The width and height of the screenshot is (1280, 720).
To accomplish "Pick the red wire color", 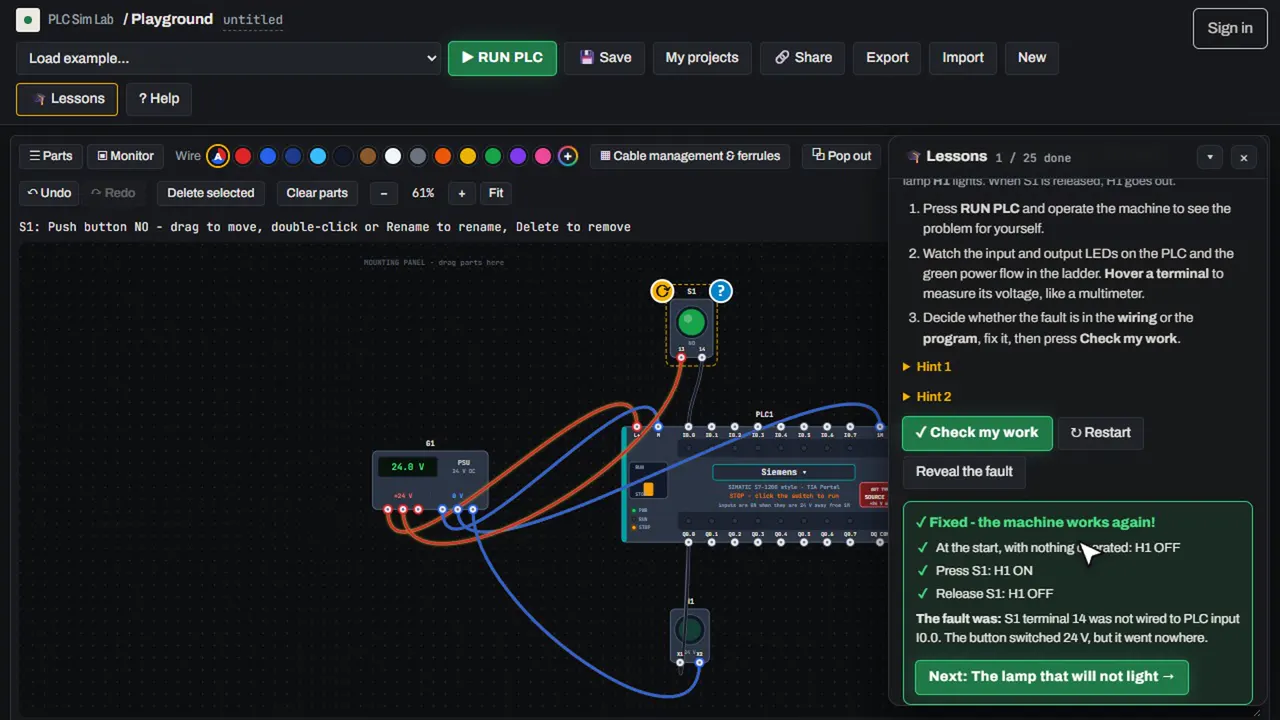I will 243,156.
